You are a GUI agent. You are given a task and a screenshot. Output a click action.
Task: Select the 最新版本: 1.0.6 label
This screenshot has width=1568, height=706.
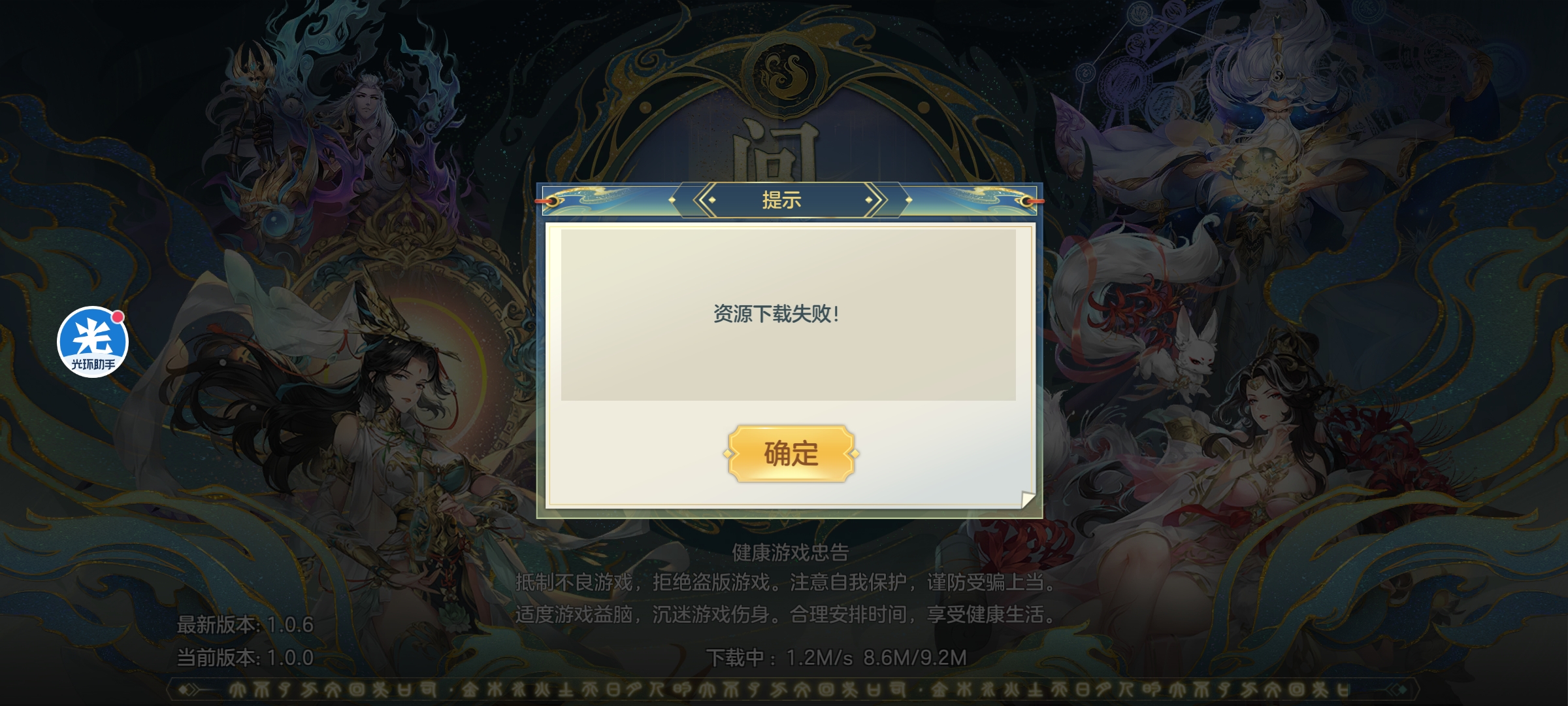tap(245, 625)
